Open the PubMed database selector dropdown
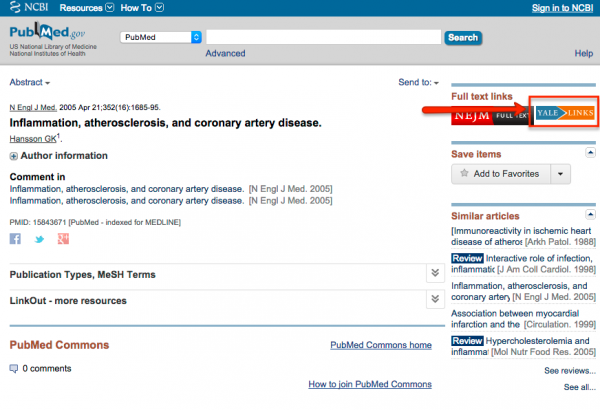The image size is (600, 410). pos(161,37)
